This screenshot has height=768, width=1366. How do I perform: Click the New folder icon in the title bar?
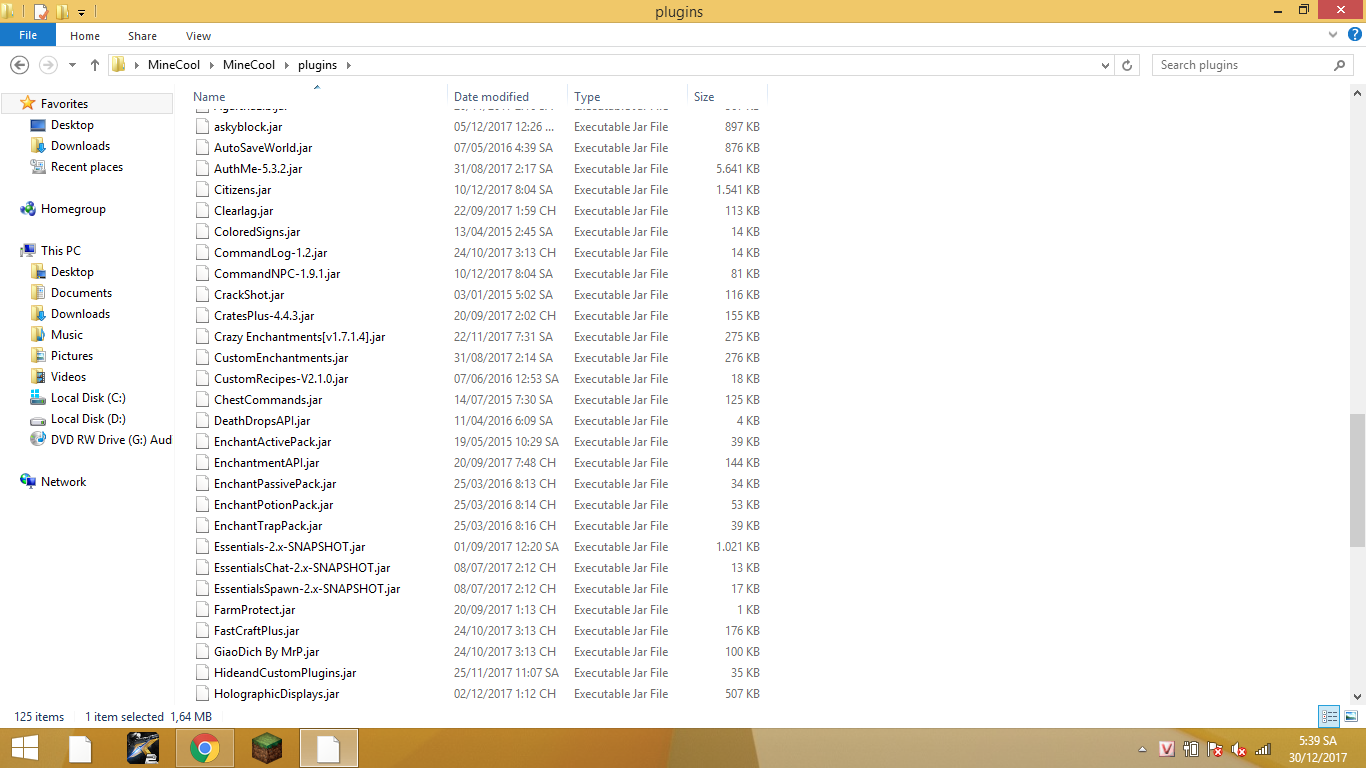click(62, 12)
